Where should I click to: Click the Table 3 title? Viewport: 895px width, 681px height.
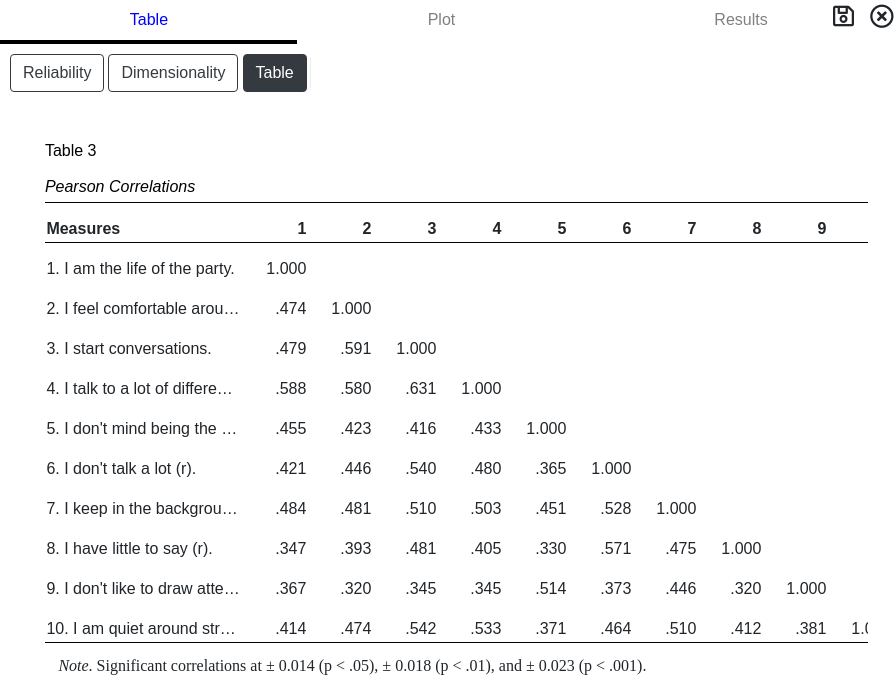click(71, 150)
